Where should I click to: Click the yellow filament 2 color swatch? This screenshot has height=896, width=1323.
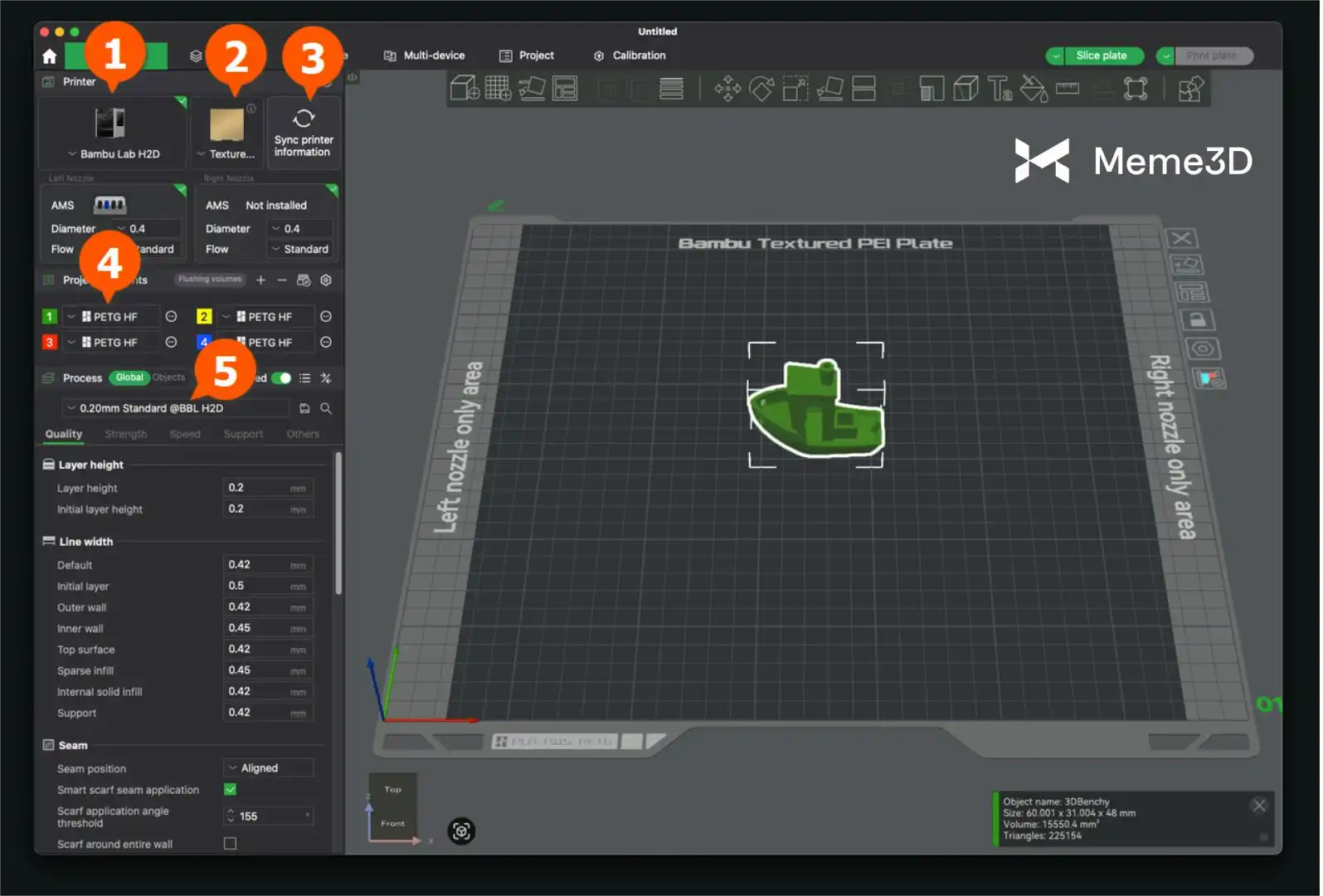pyautogui.click(x=203, y=317)
